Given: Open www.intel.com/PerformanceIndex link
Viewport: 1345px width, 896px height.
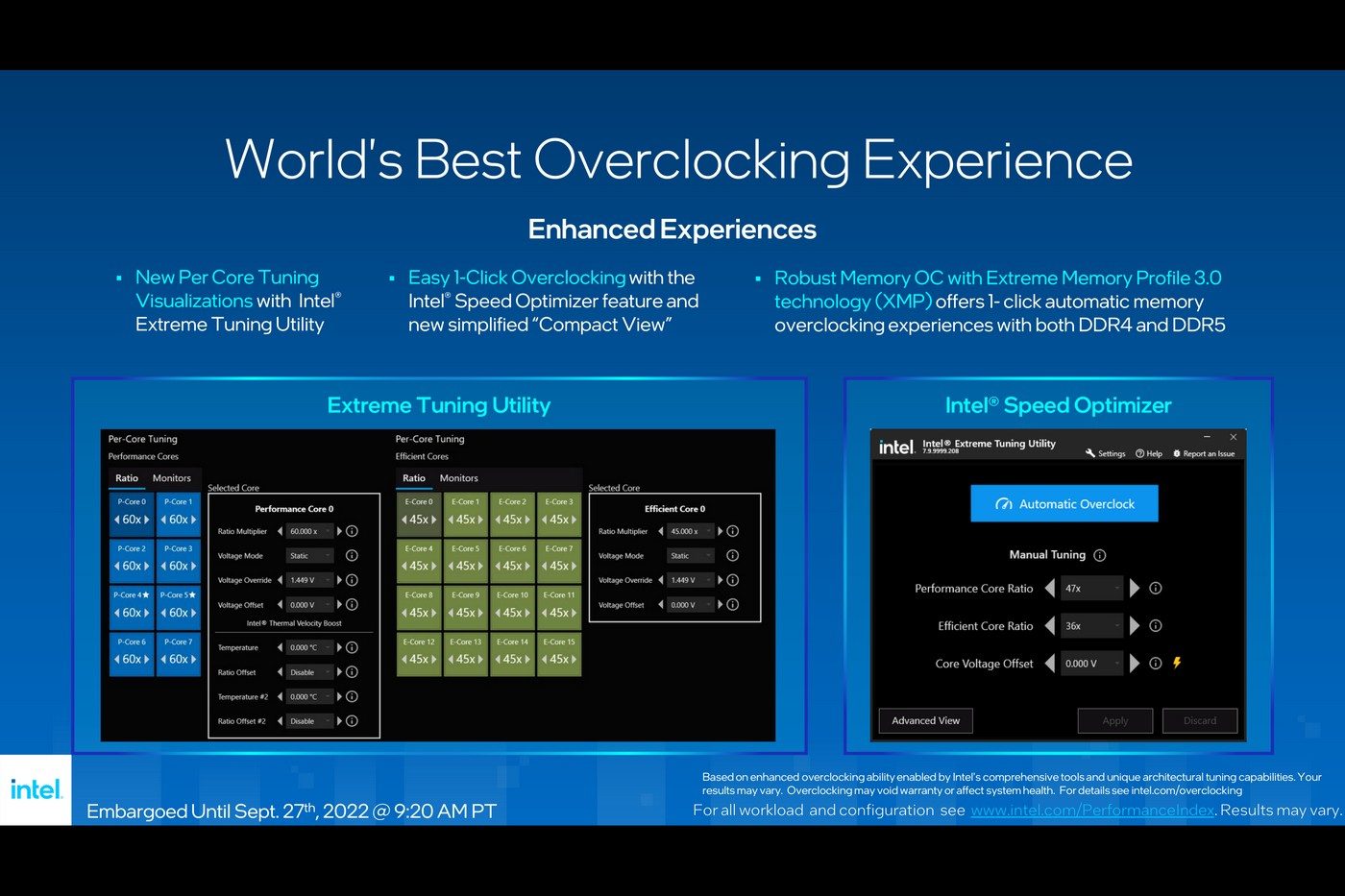Looking at the screenshot, I should 1092,811.
